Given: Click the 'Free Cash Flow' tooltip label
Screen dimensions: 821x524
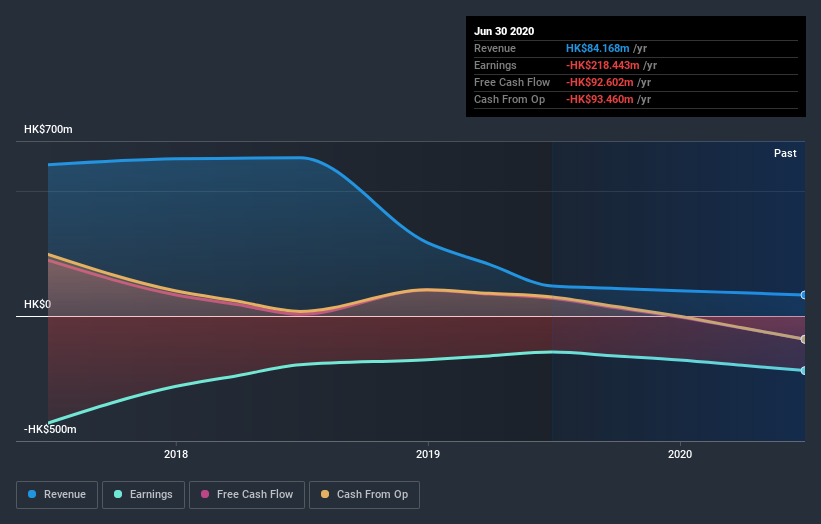Looking at the screenshot, I should [512, 82].
